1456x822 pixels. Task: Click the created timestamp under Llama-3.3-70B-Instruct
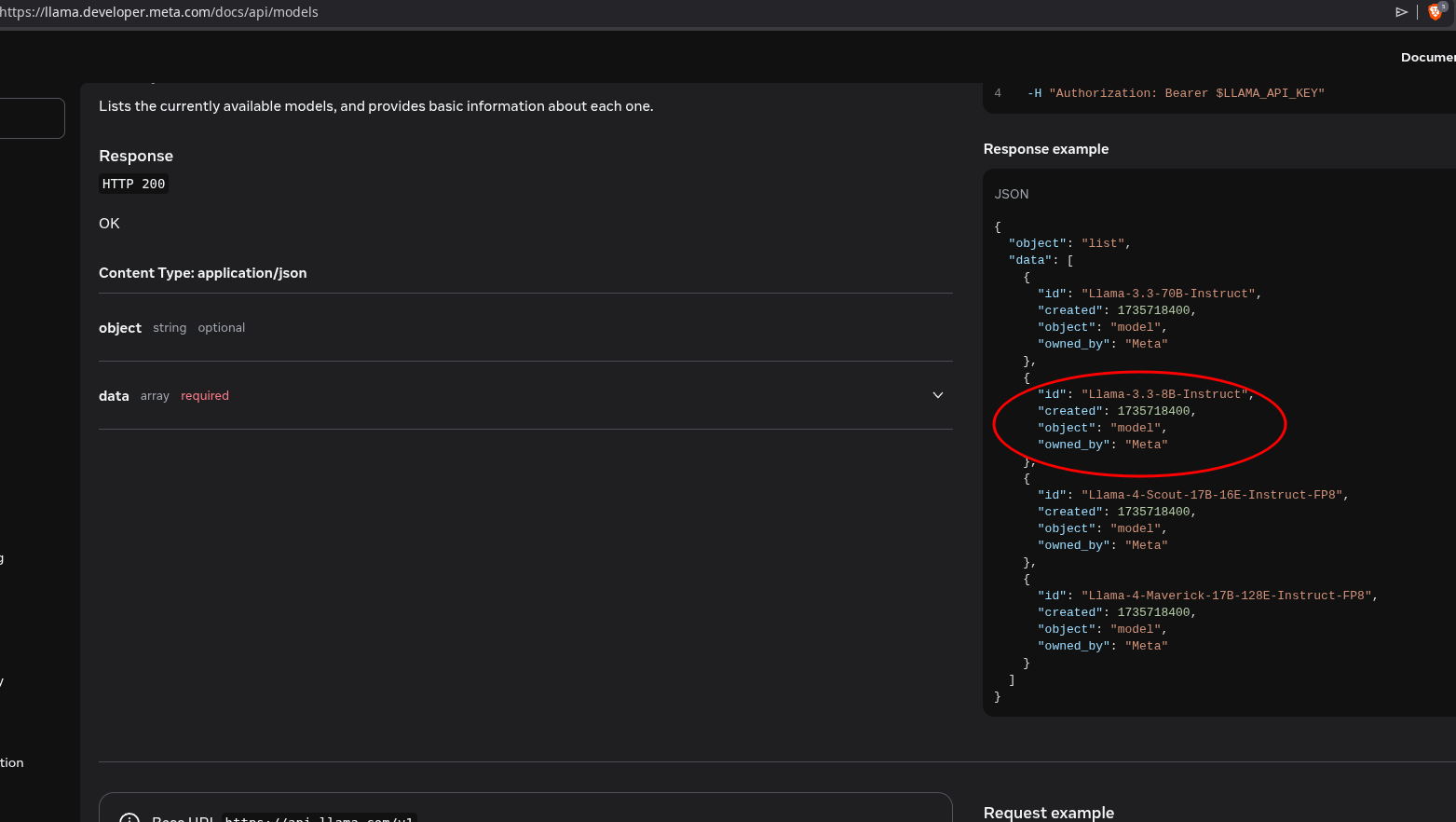point(1154,310)
